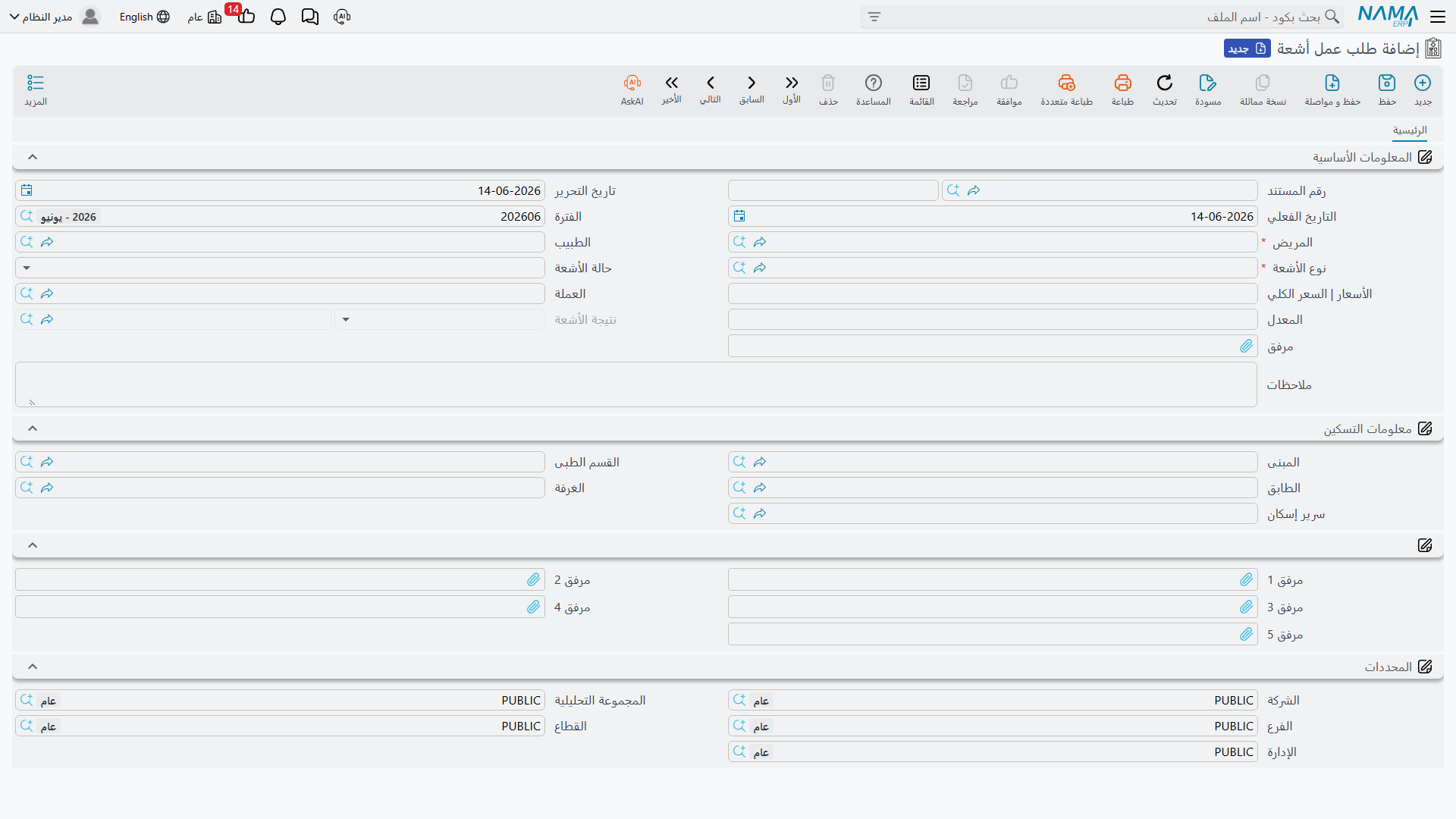The width and height of the screenshot is (1456, 819).
Task: Open the AskAI toolbar icon
Action: pyautogui.click(x=632, y=83)
